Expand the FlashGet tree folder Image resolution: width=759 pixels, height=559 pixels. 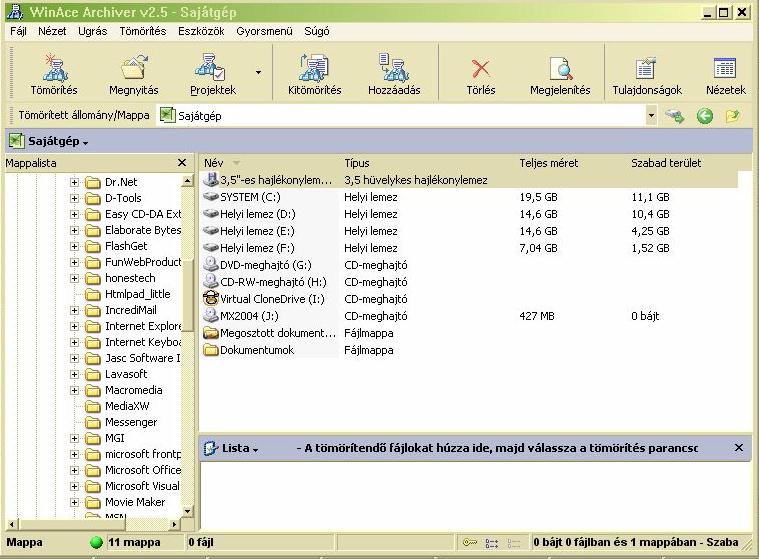[x=74, y=246]
